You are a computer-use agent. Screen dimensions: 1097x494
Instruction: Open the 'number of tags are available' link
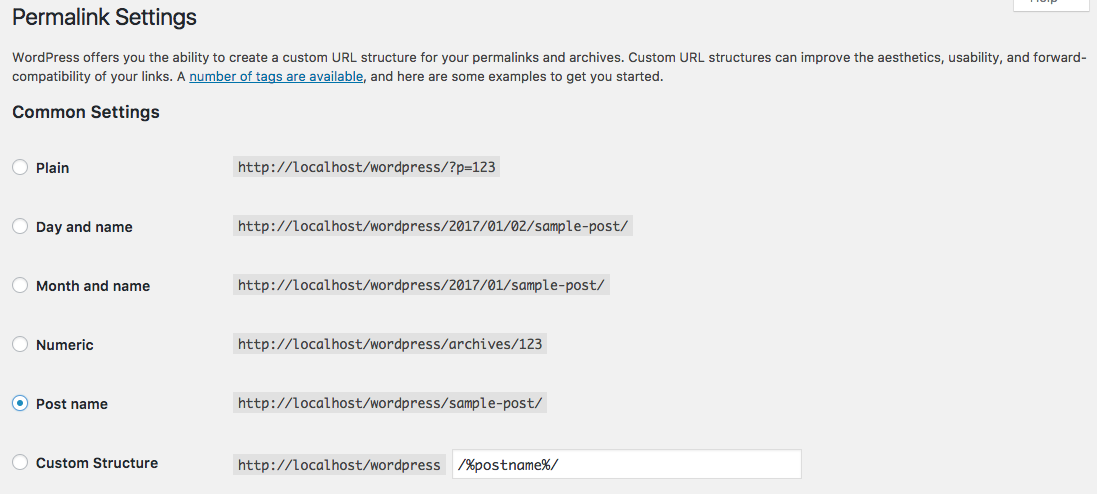276,77
